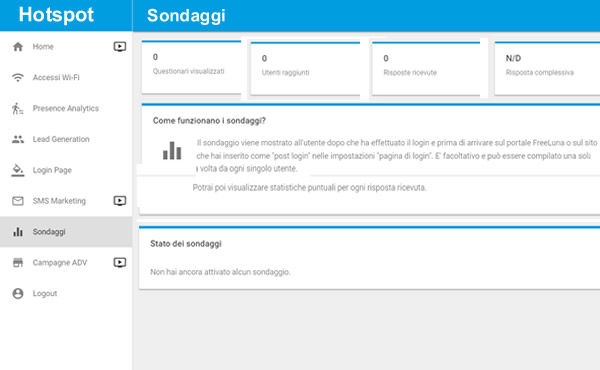Click the Logout account circle icon

[x=18, y=293]
